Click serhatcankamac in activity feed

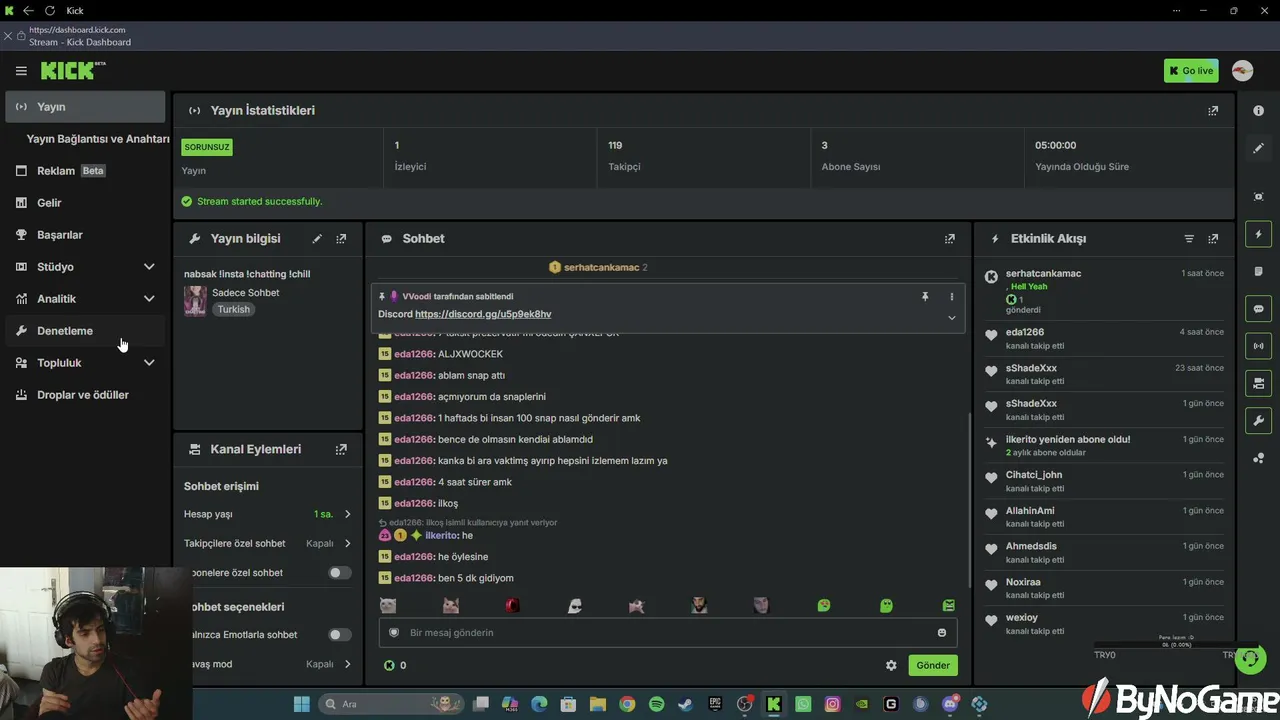coord(1043,274)
